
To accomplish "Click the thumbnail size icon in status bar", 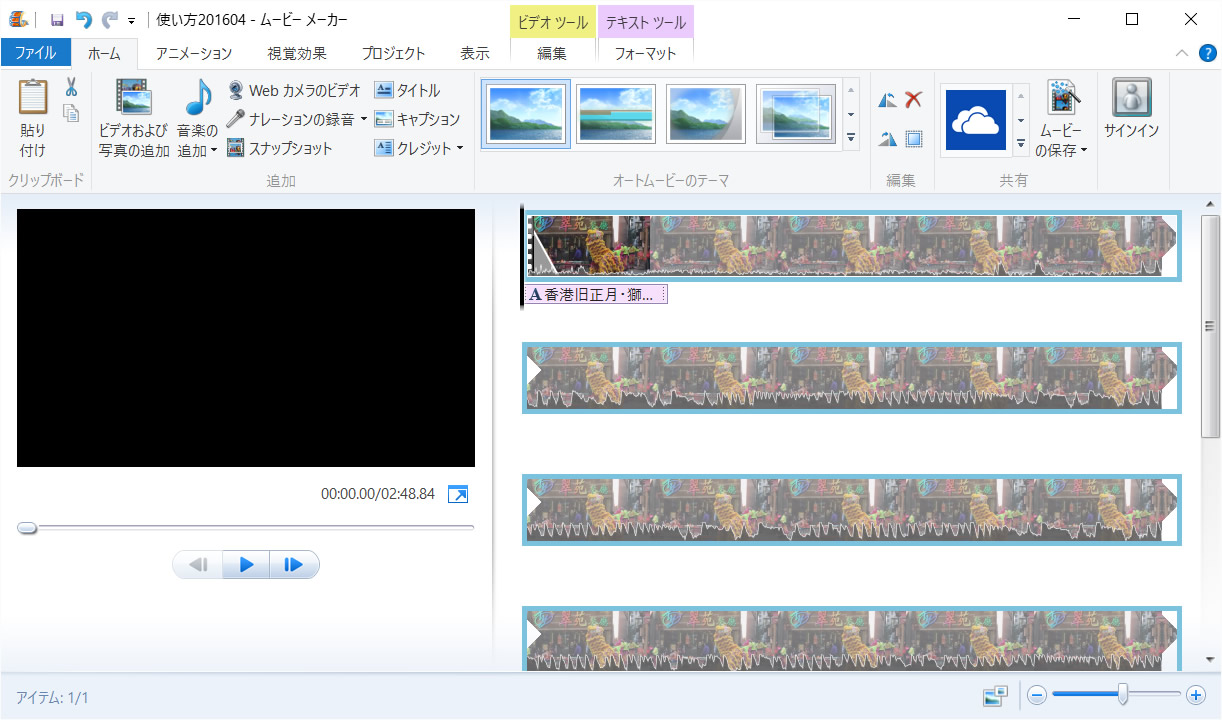I will (x=994, y=696).
